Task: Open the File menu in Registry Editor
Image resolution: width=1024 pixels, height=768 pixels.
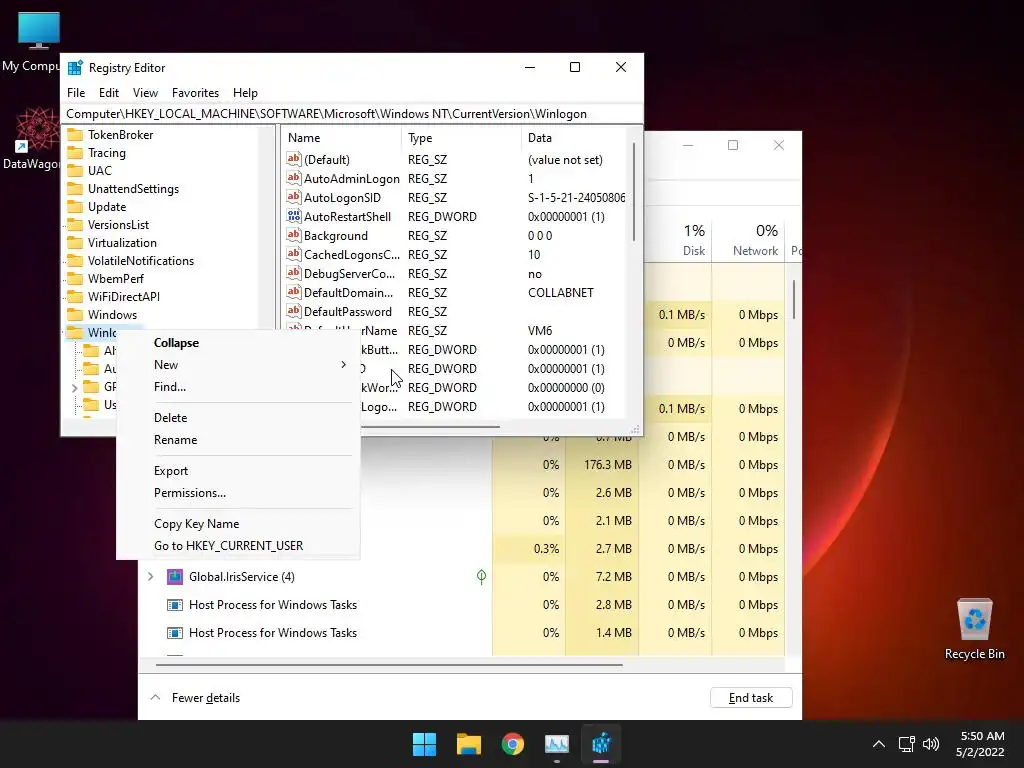Action: point(76,93)
